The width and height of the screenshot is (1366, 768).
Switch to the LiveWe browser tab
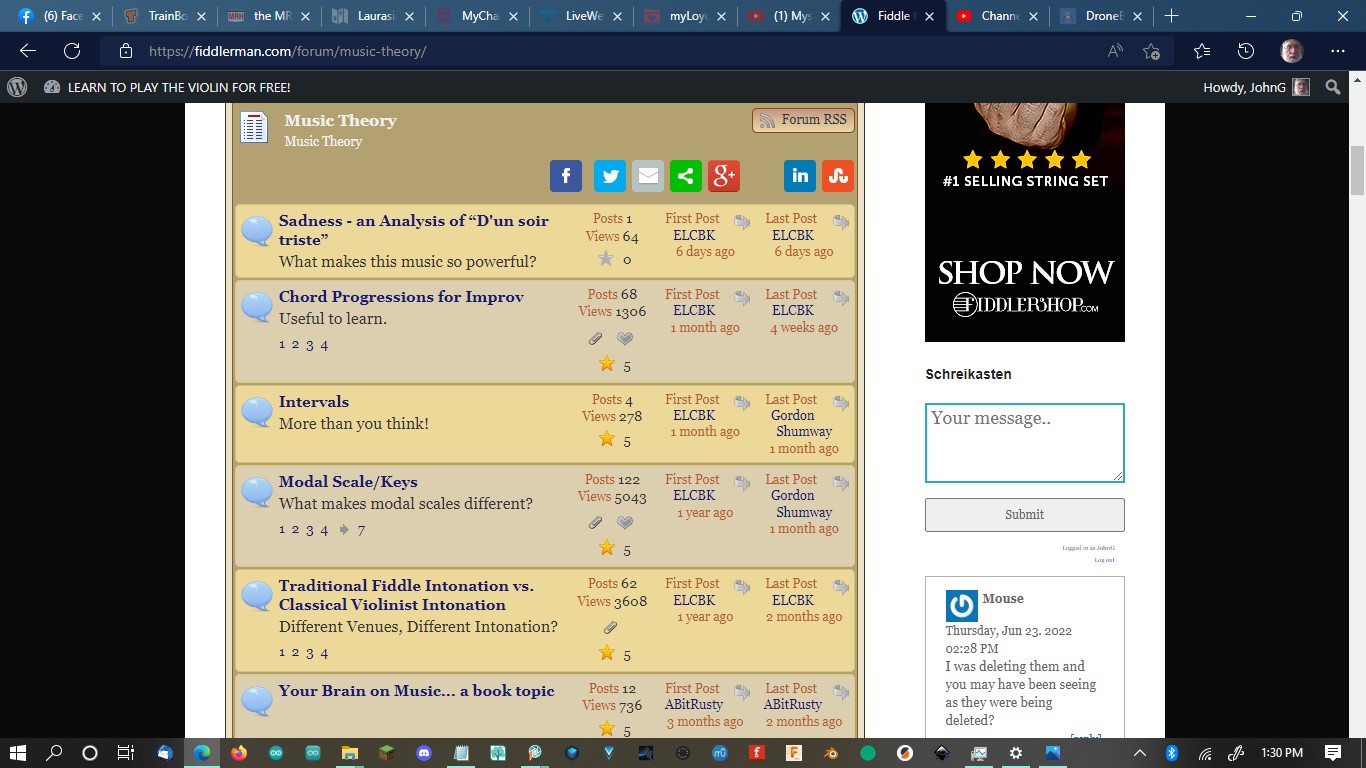[580, 16]
